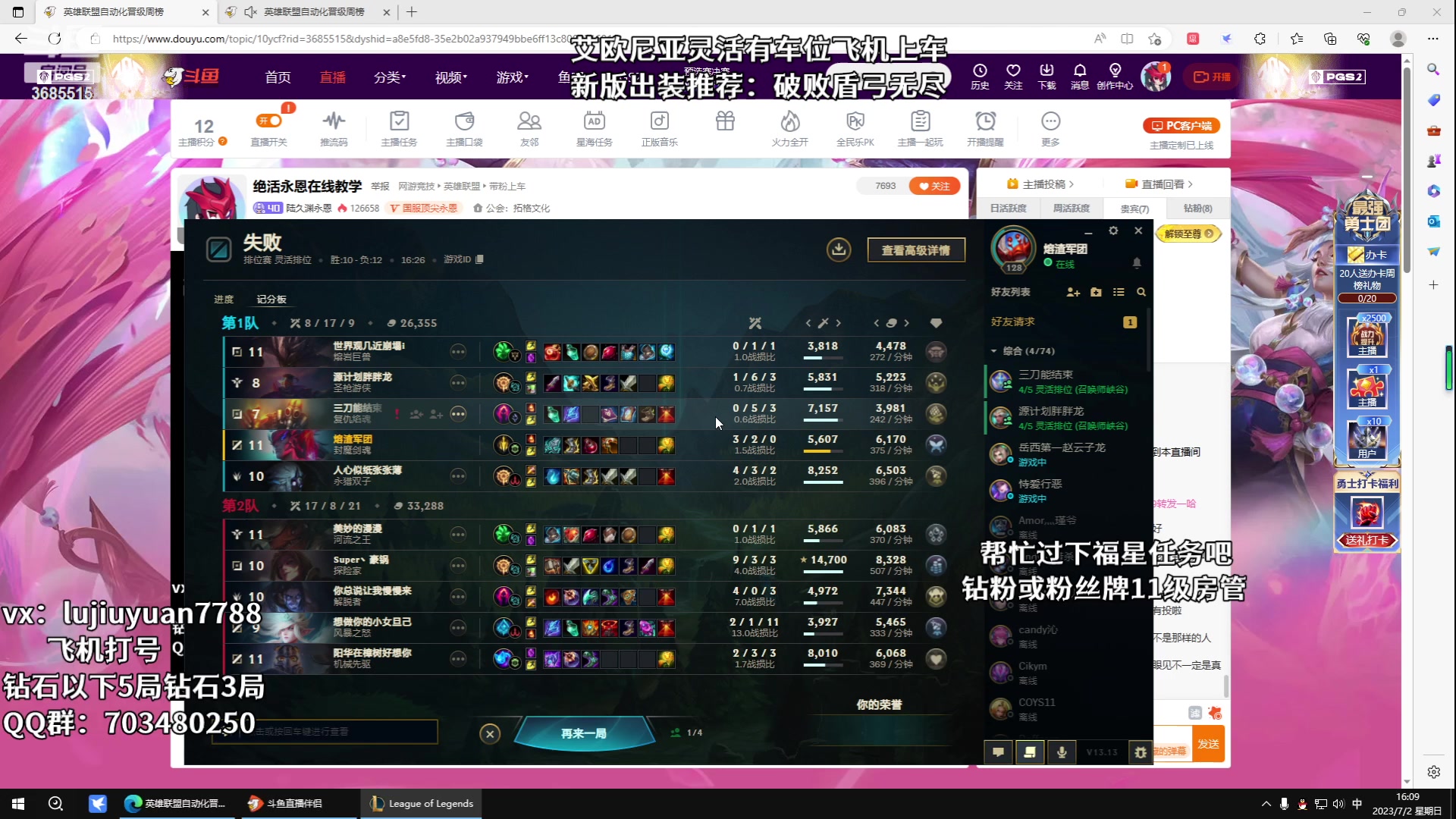Viewport: 1456px width, 819px height.
Task: Open the Douyu 直播 live menu
Action: (x=332, y=77)
